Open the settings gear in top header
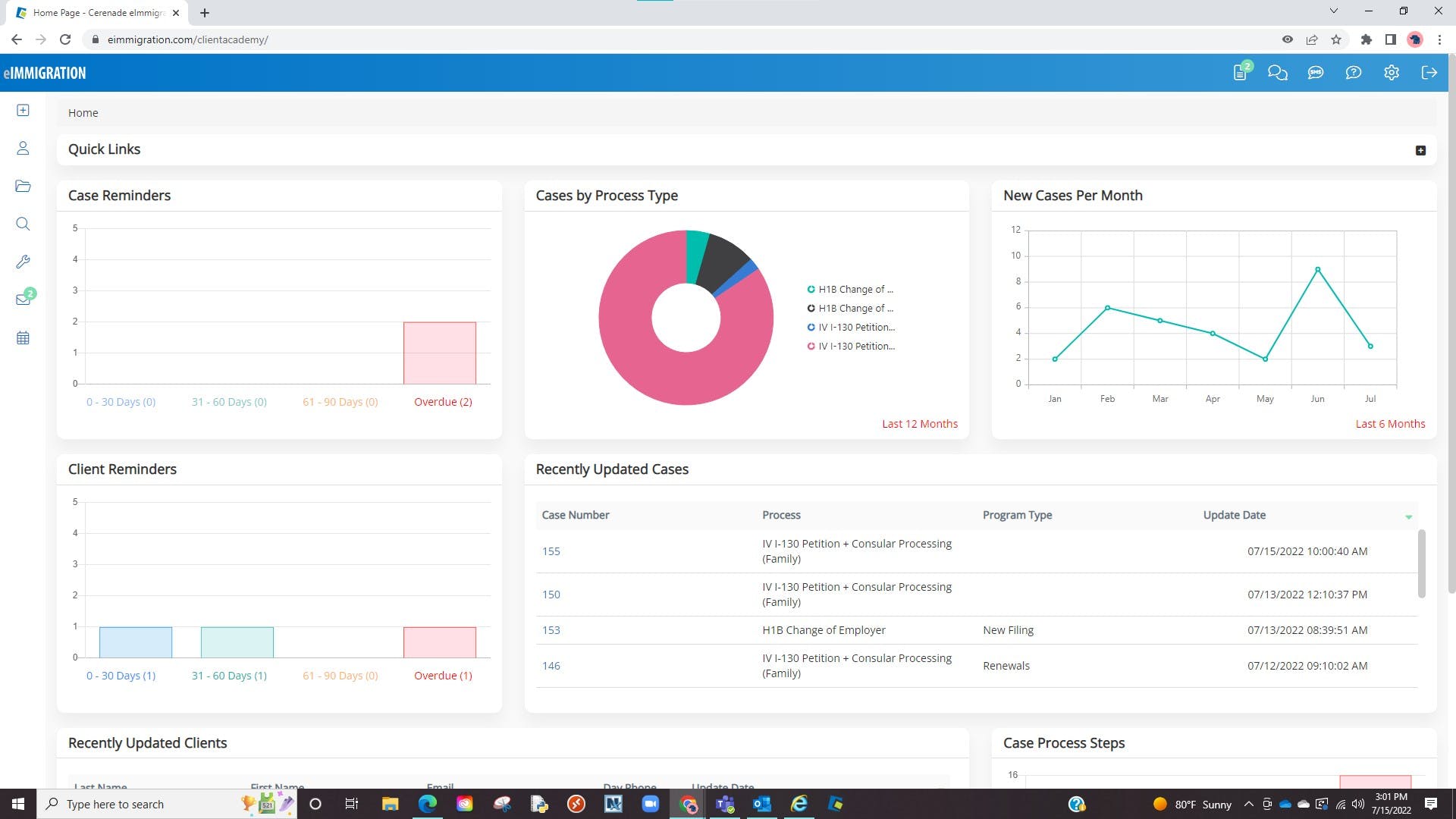The height and width of the screenshot is (819, 1456). coord(1391,73)
